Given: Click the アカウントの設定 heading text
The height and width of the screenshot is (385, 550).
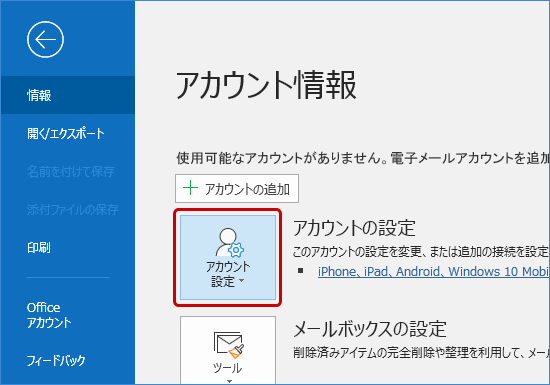Looking at the screenshot, I should pos(354,228).
